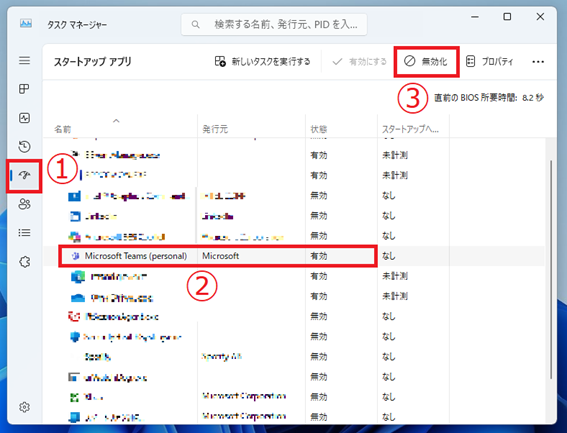Click the vertical scrollbar of the list

click(x=551, y=269)
